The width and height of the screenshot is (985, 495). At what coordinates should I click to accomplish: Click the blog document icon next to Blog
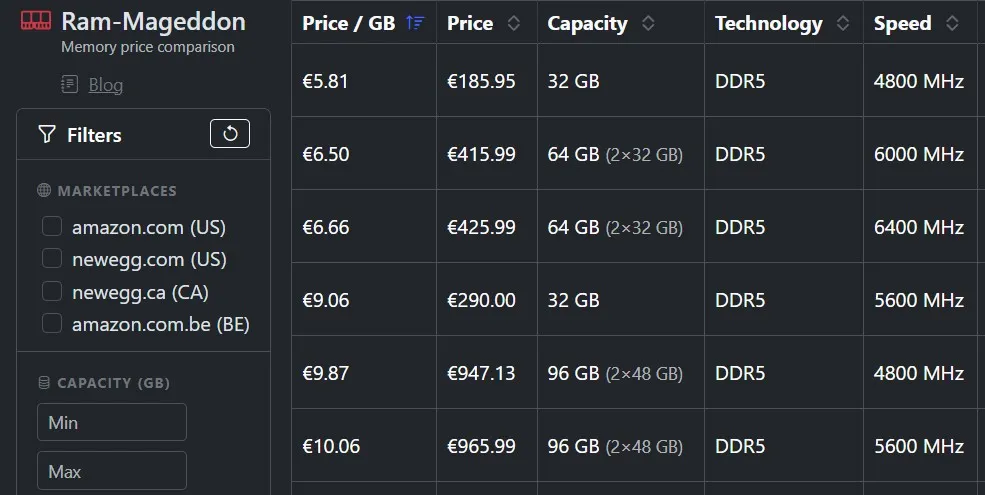click(70, 84)
